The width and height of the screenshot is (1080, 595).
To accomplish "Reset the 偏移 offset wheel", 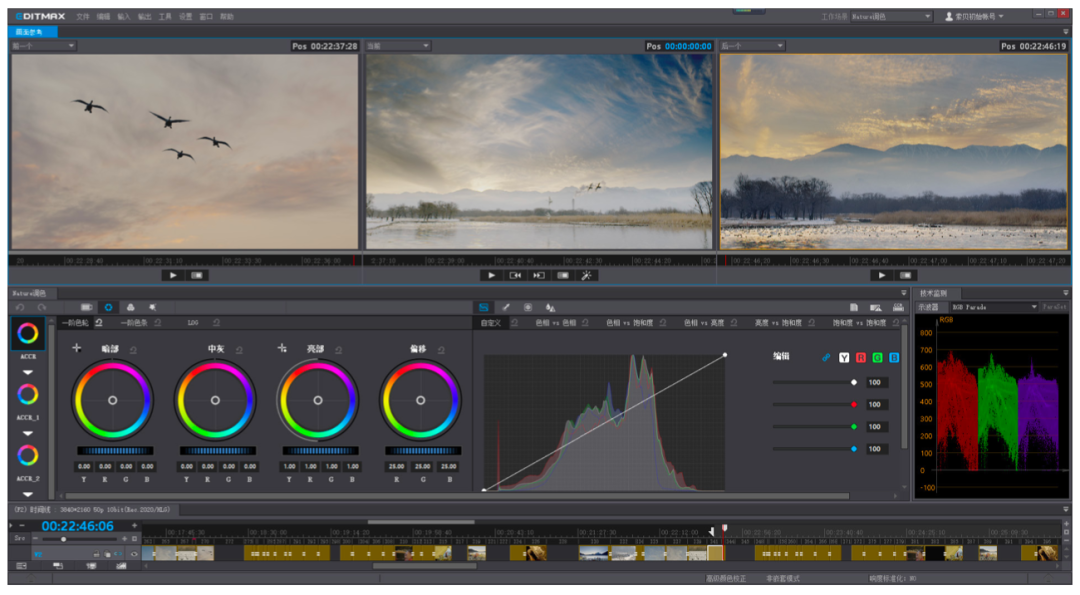I will (441, 350).
